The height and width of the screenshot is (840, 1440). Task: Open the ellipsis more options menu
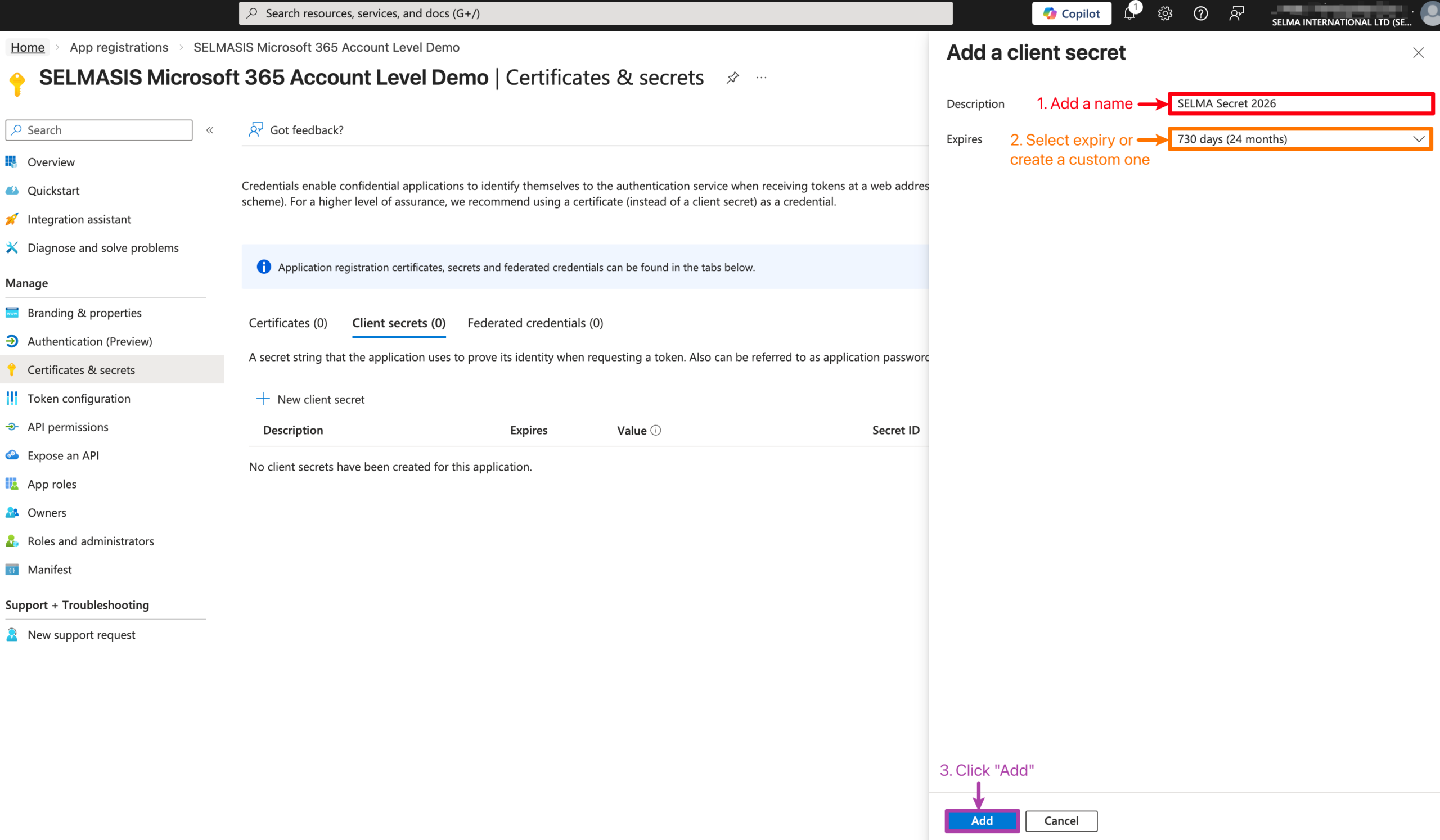click(x=761, y=78)
